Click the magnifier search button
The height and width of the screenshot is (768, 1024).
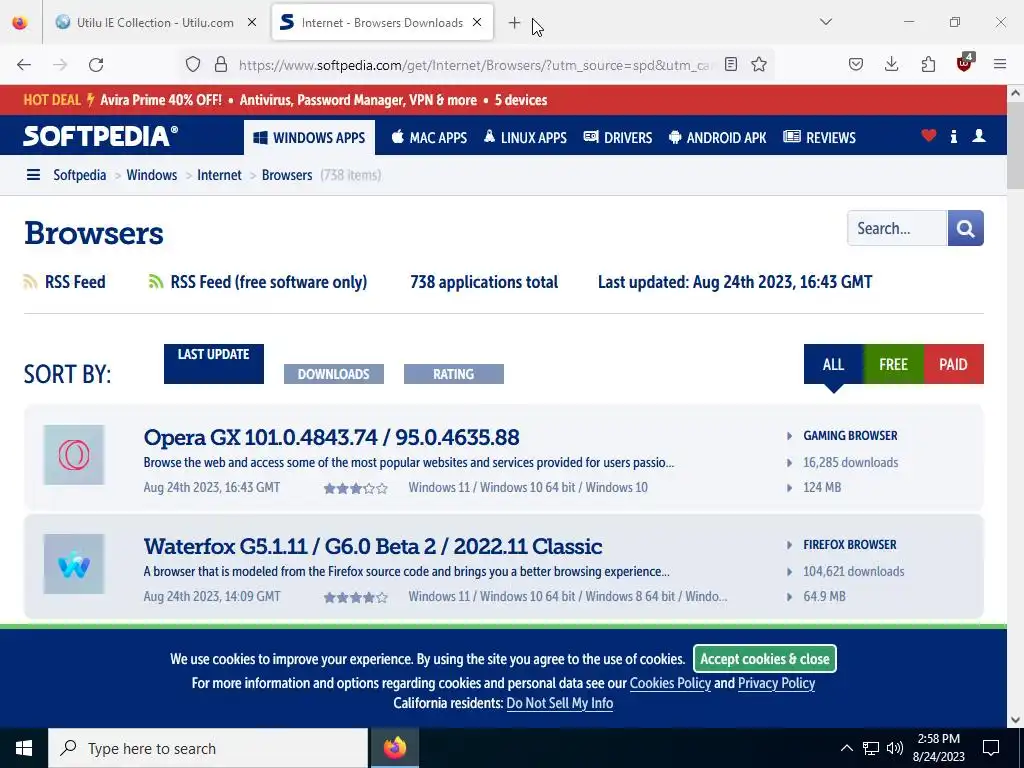point(965,228)
